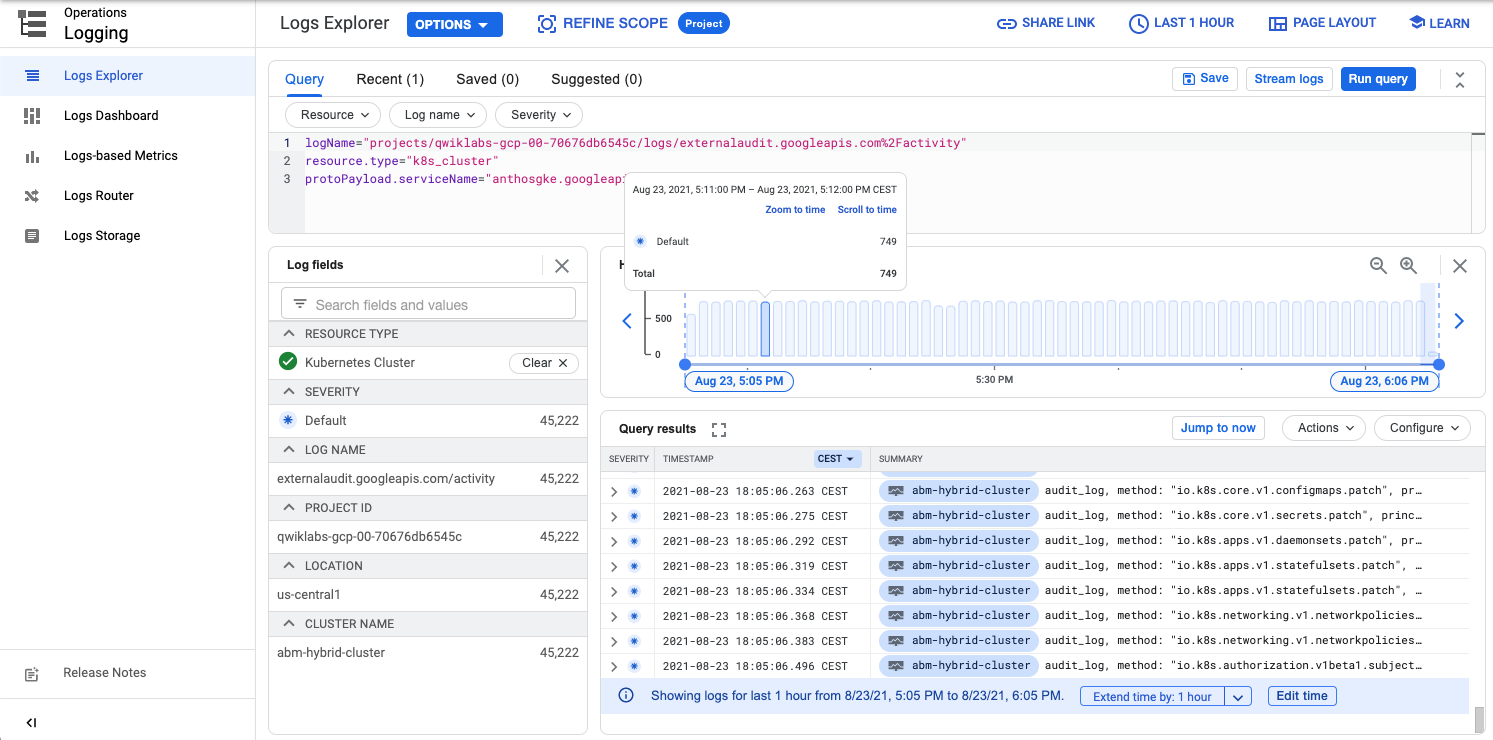Click the info icon in time banner
This screenshot has height=740, width=1493.
(x=626, y=696)
